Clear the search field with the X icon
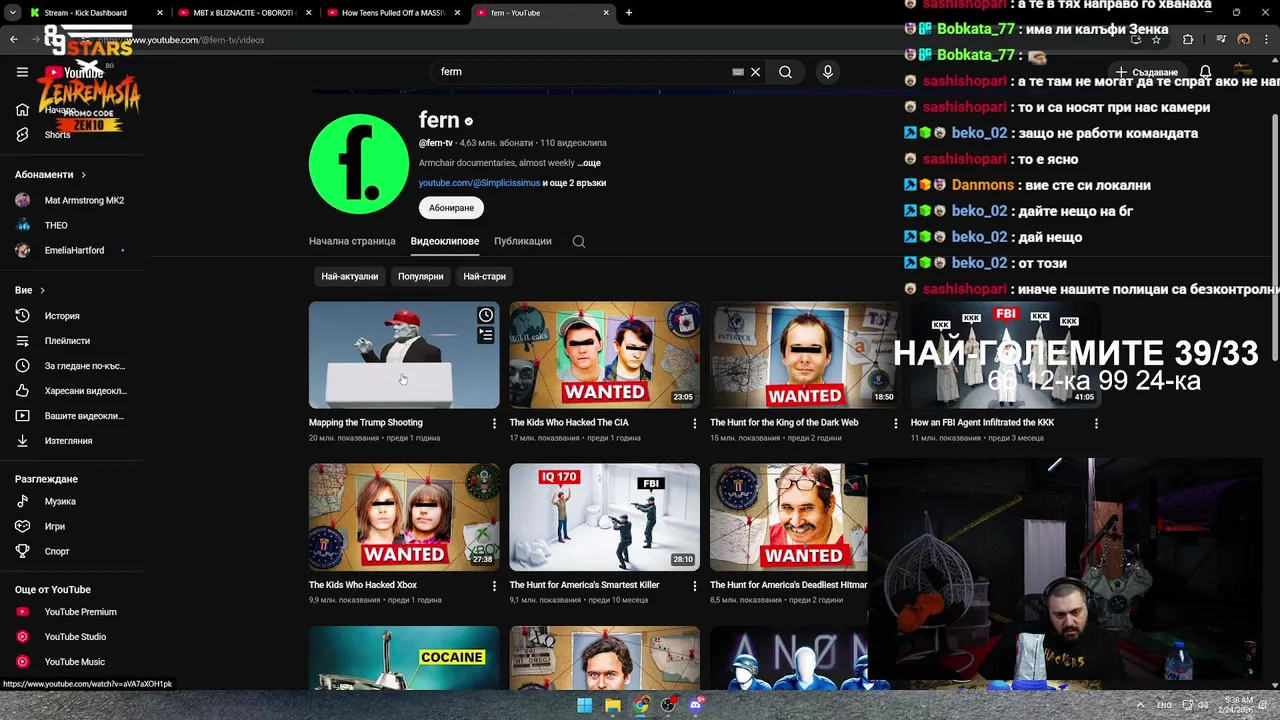The image size is (1280, 720). [756, 72]
